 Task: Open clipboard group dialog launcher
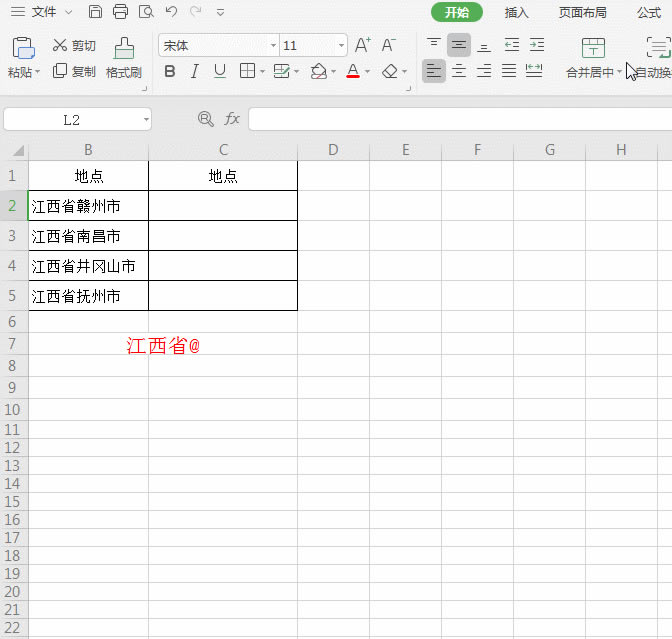144,89
